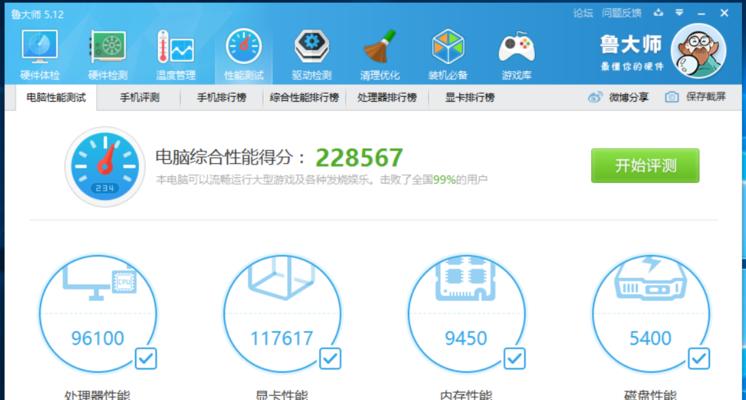Uncheck the processor test checkbox
The width and height of the screenshot is (746, 400).
pos(146,359)
